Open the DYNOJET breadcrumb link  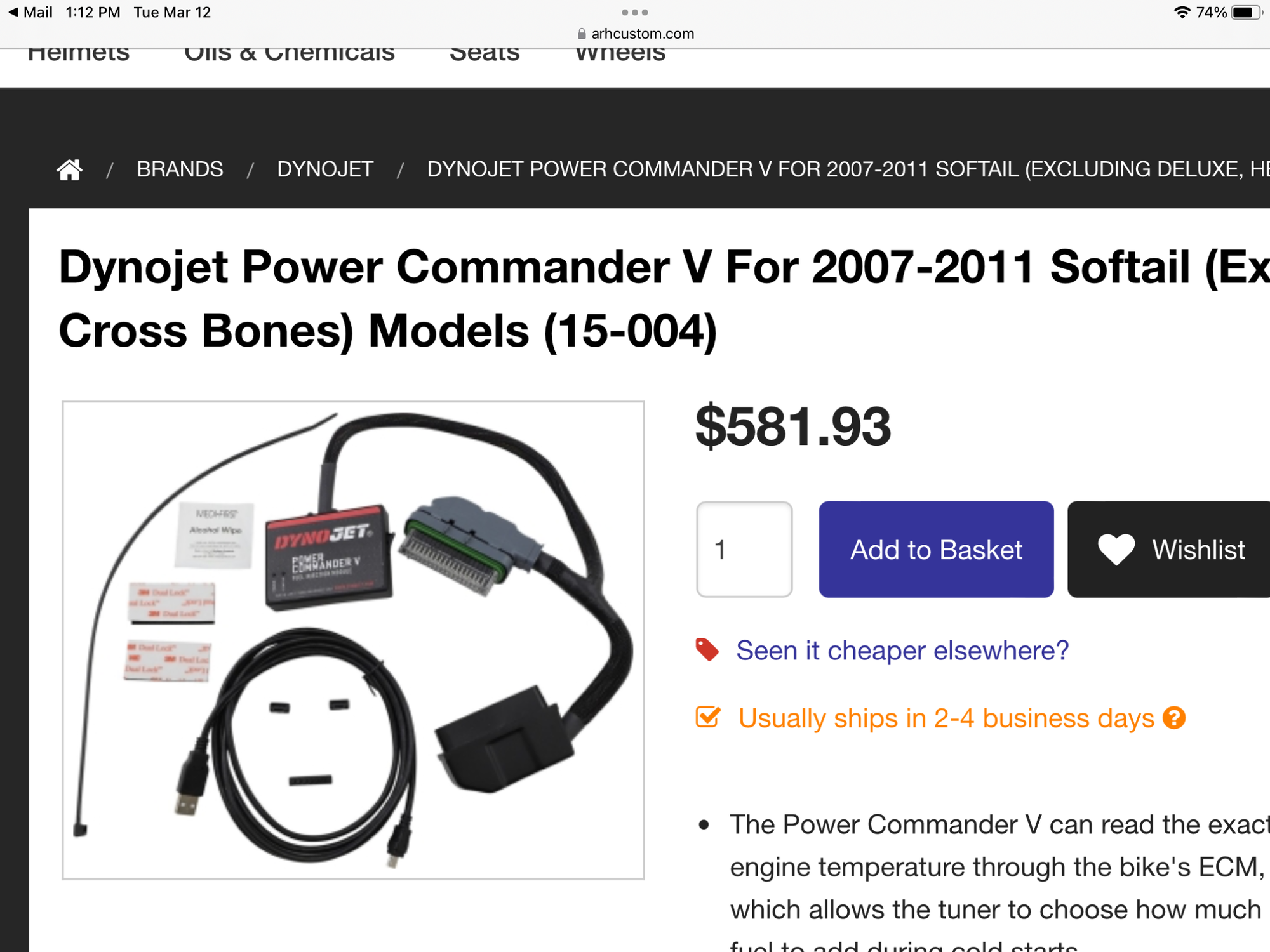[325, 169]
